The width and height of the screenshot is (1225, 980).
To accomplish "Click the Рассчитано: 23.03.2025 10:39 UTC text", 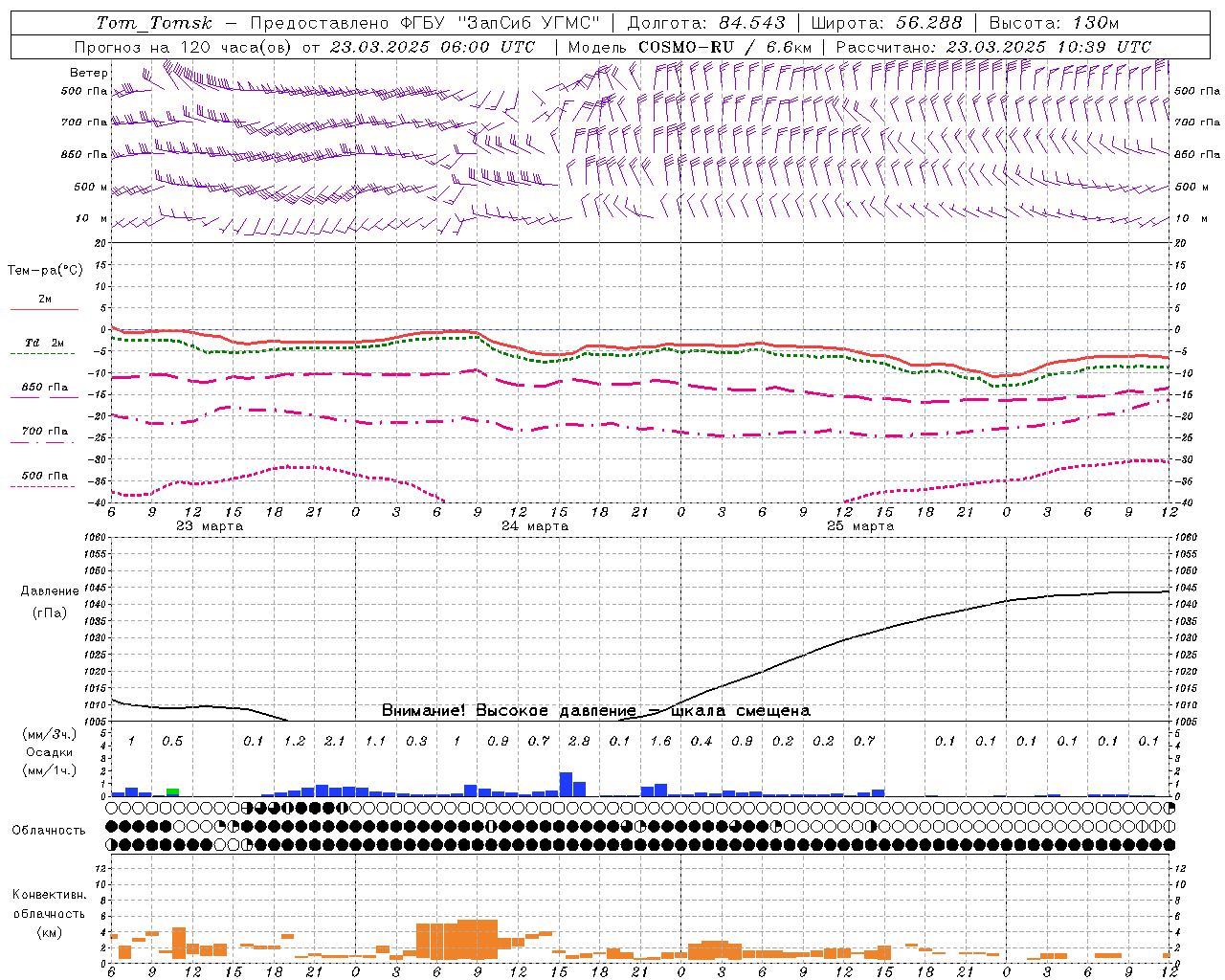I will click(993, 47).
